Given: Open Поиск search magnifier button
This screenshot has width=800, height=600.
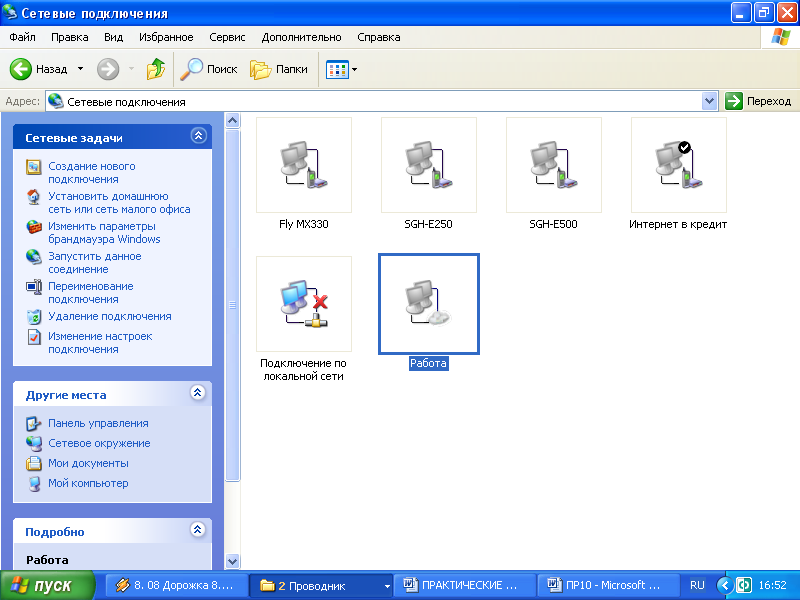Looking at the screenshot, I should click(209, 69).
